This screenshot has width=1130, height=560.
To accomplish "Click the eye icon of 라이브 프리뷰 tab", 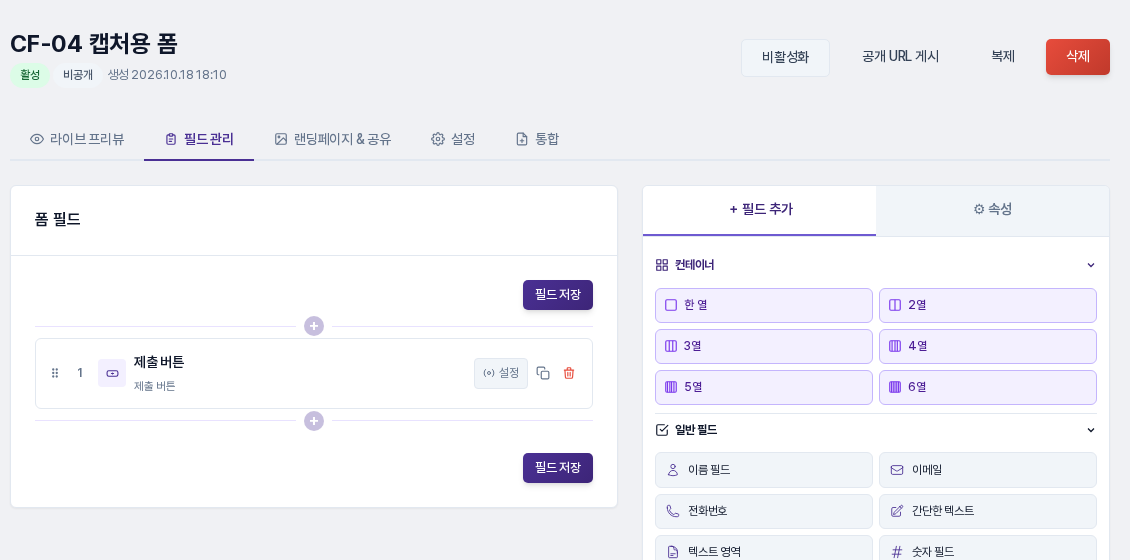I will pos(37,139).
